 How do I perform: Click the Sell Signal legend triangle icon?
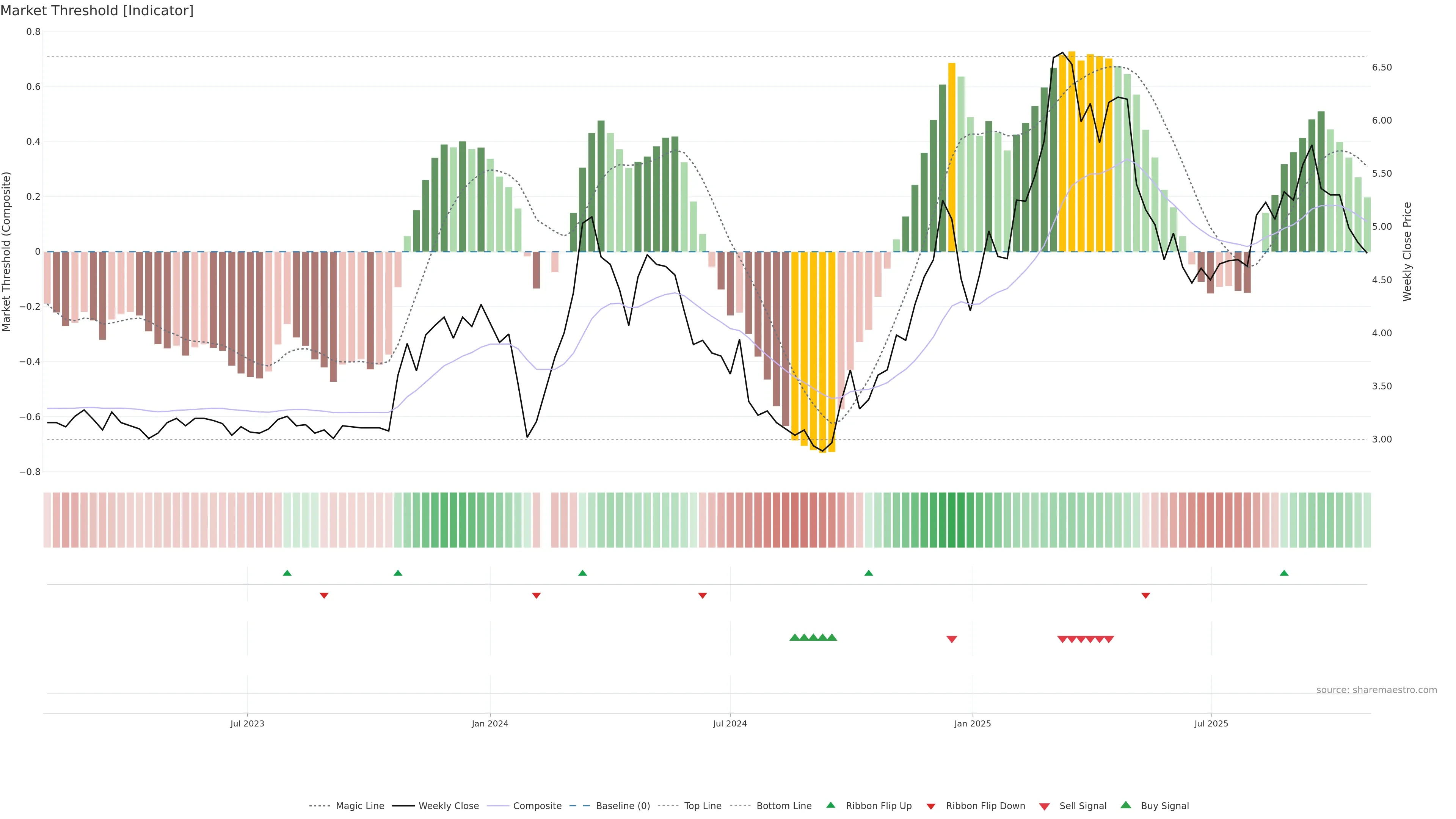click(1044, 806)
